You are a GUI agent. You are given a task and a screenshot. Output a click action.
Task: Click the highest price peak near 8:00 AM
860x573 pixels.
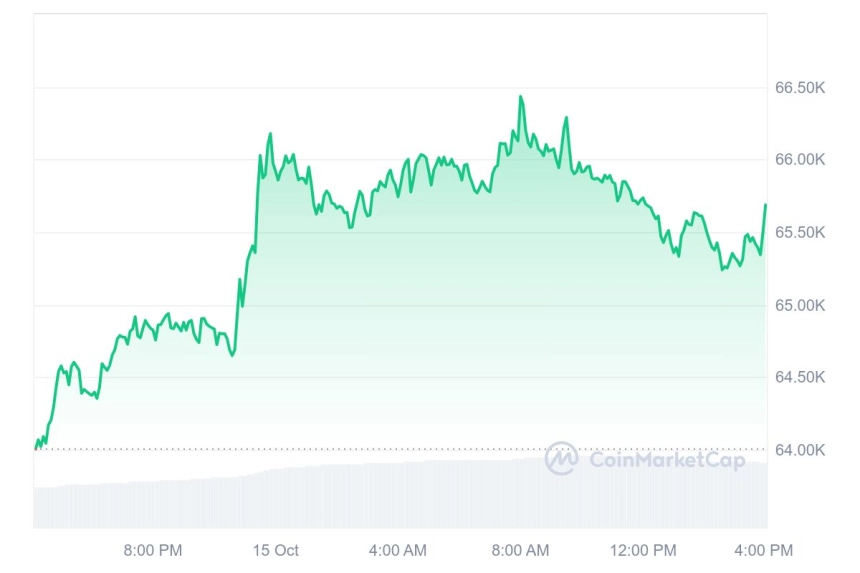[520, 97]
